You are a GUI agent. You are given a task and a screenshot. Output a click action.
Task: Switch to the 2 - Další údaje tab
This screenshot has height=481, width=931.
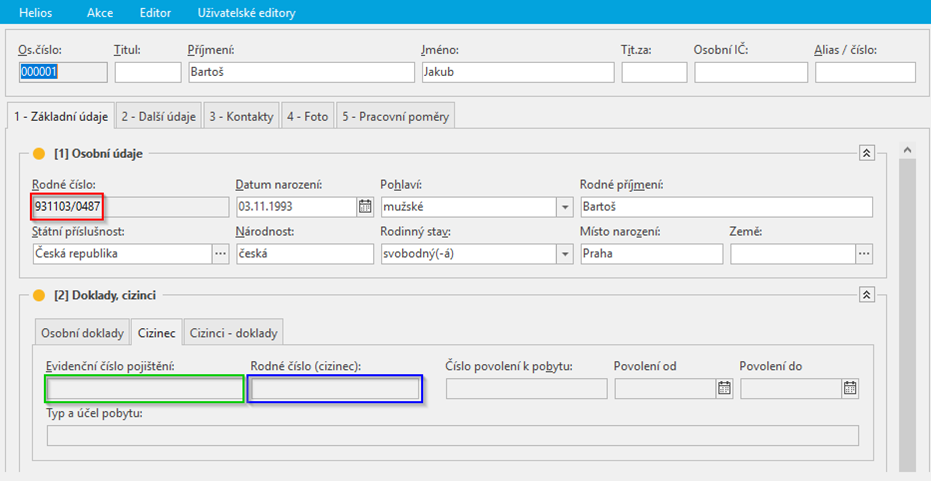point(158,116)
